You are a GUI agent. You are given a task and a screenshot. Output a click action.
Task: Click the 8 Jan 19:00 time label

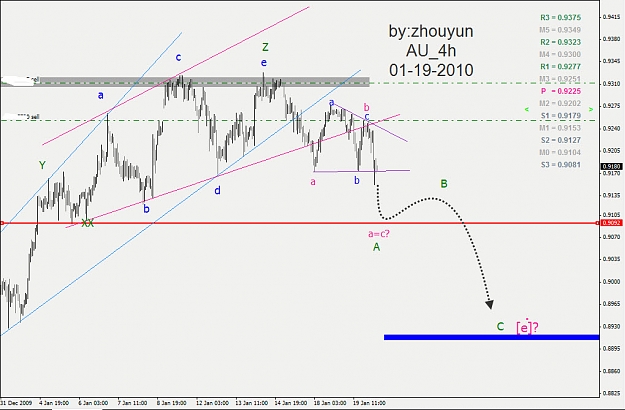[x=172, y=403]
